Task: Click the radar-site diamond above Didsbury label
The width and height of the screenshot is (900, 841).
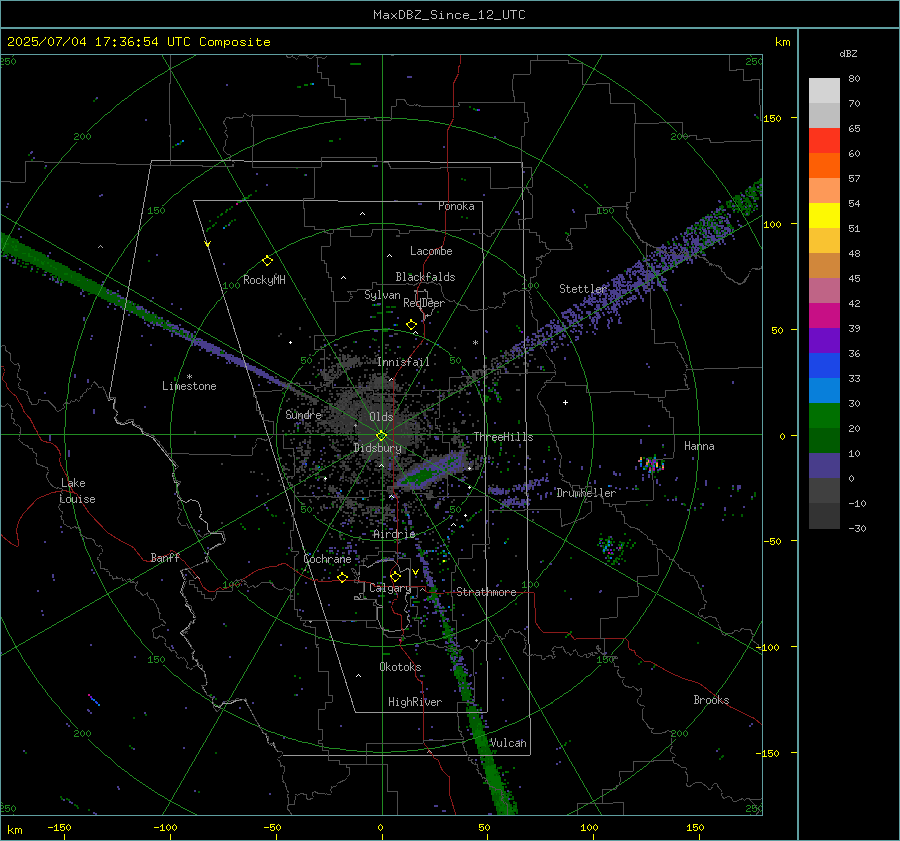Action: [x=381, y=436]
